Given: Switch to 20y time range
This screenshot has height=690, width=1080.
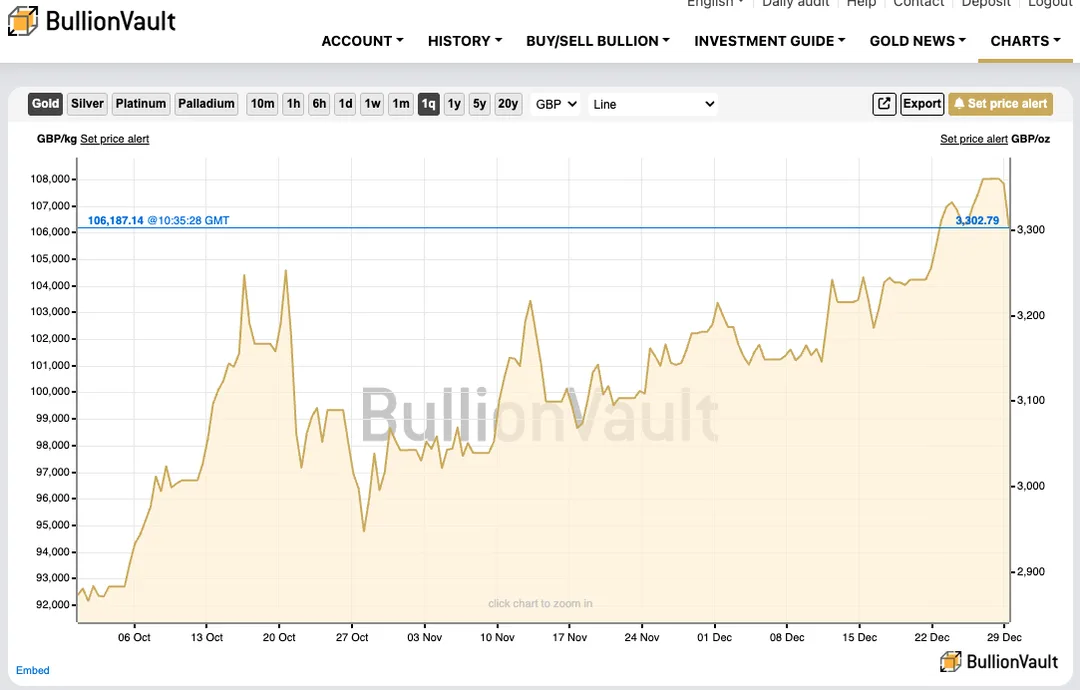Looking at the screenshot, I should point(508,104).
